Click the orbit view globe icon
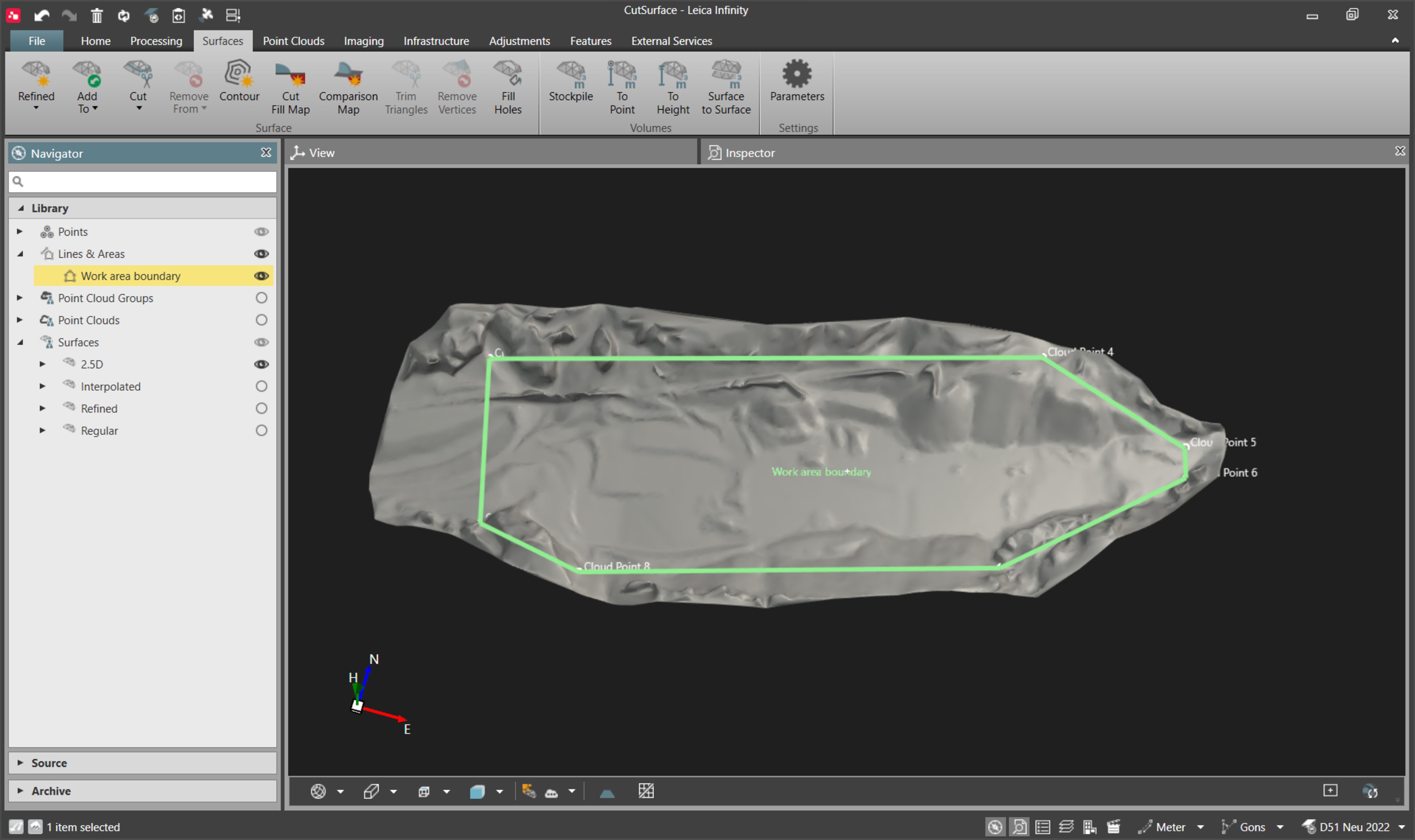The width and height of the screenshot is (1415, 840). click(318, 791)
